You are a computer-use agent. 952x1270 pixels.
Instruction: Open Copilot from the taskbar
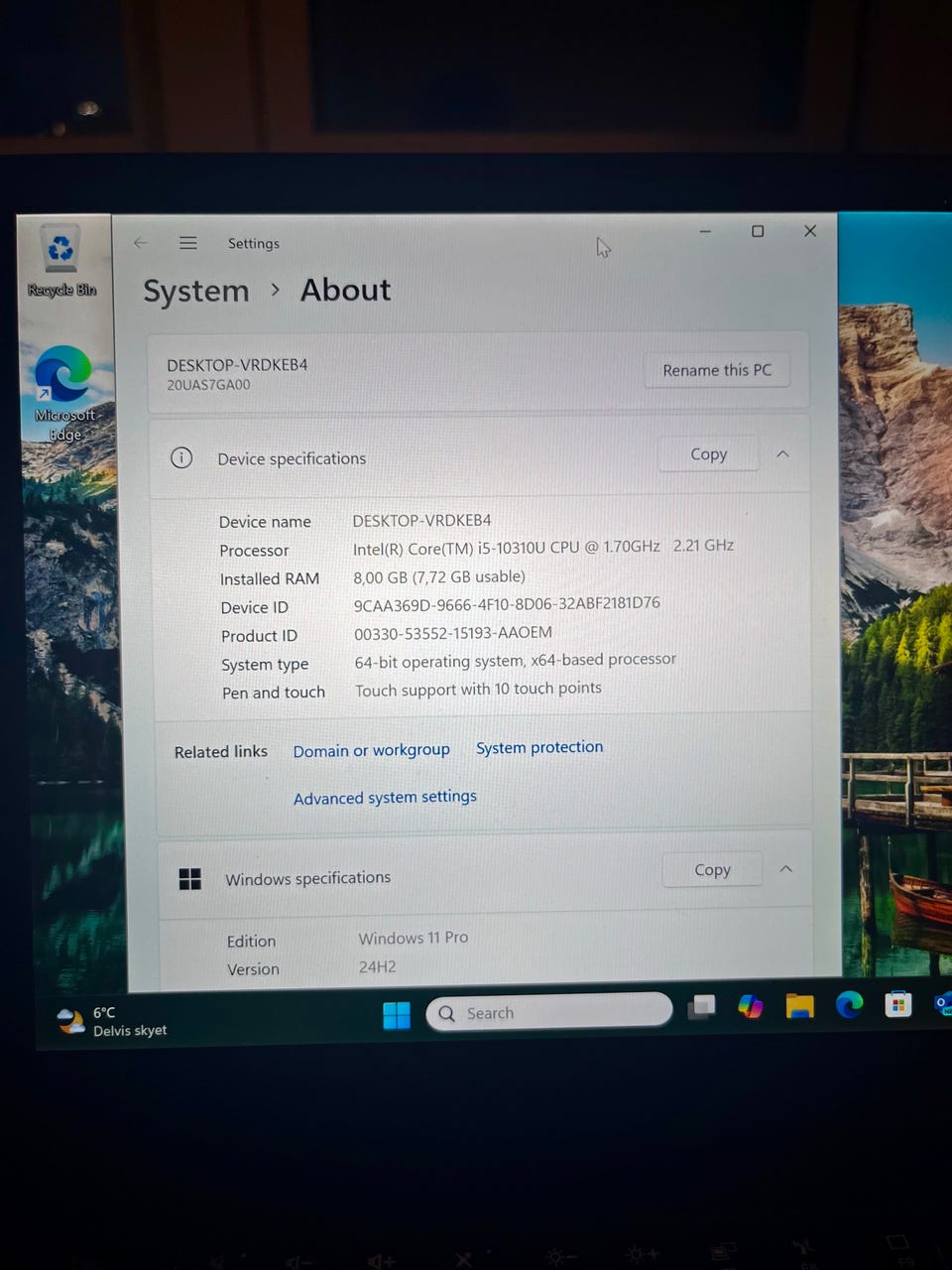coord(751,1007)
